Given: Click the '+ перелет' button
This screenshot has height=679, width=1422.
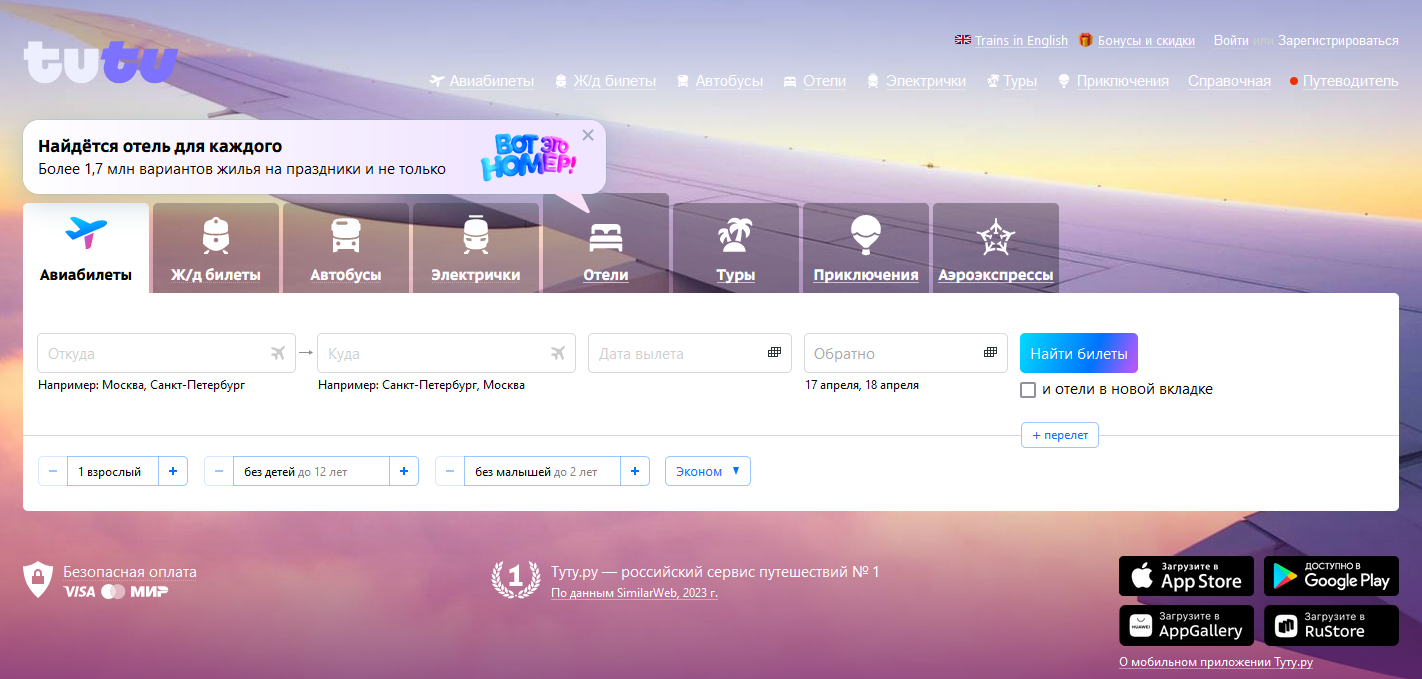Looking at the screenshot, I should [x=1059, y=435].
